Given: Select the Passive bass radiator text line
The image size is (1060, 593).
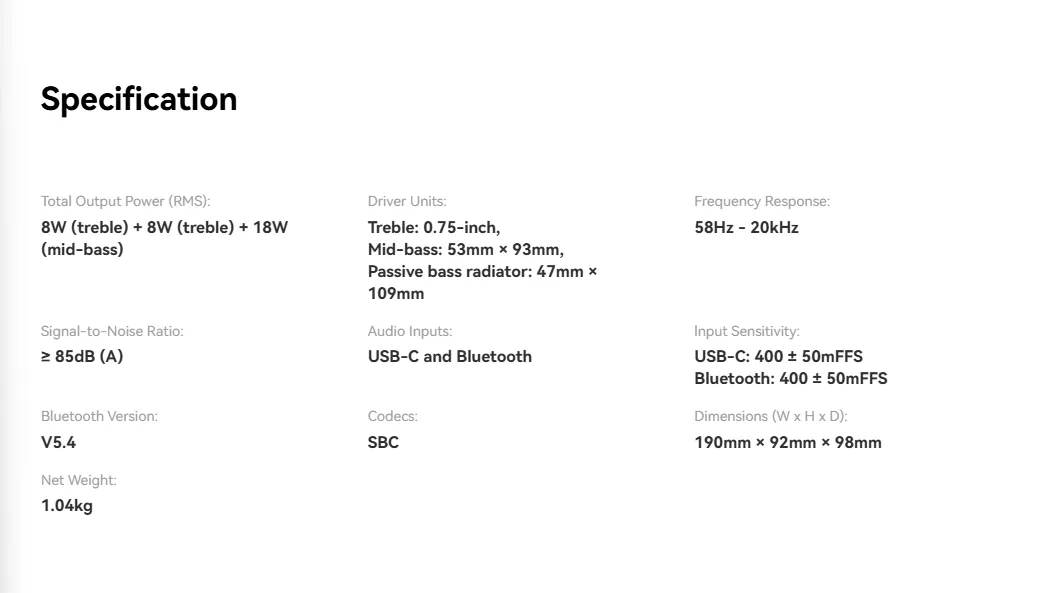Looking at the screenshot, I should (482, 272).
